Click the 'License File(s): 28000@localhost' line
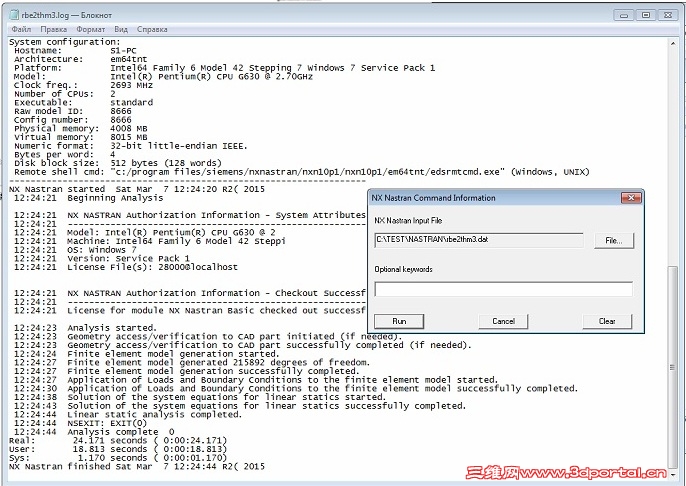Screen dimensions: 686x486 click(126, 267)
